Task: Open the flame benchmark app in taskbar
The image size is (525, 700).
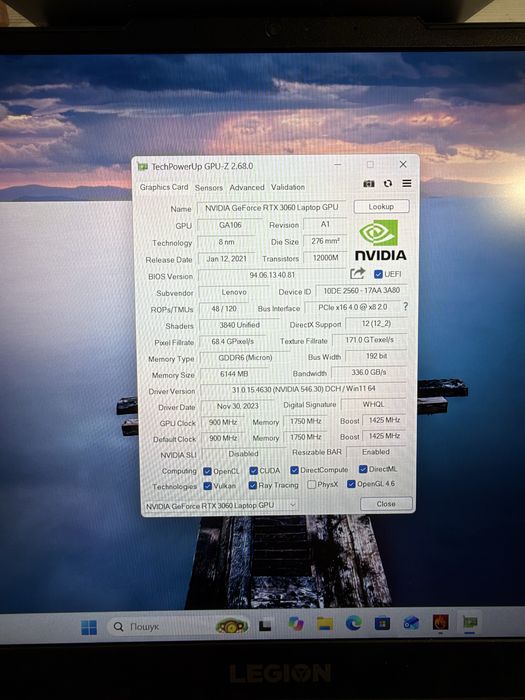Action: click(x=440, y=622)
